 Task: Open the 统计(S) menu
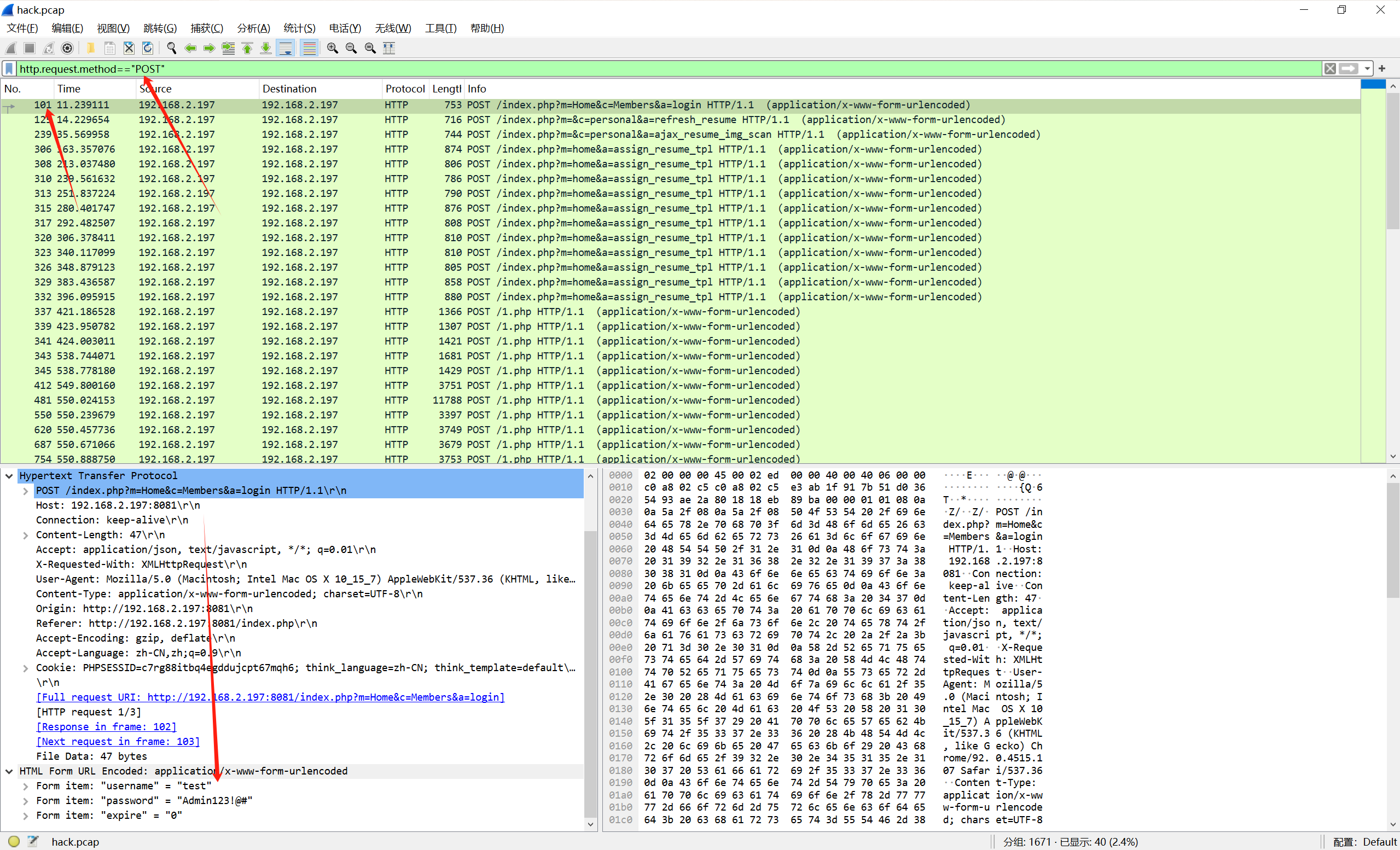pyautogui.click(x=299, y=28)
